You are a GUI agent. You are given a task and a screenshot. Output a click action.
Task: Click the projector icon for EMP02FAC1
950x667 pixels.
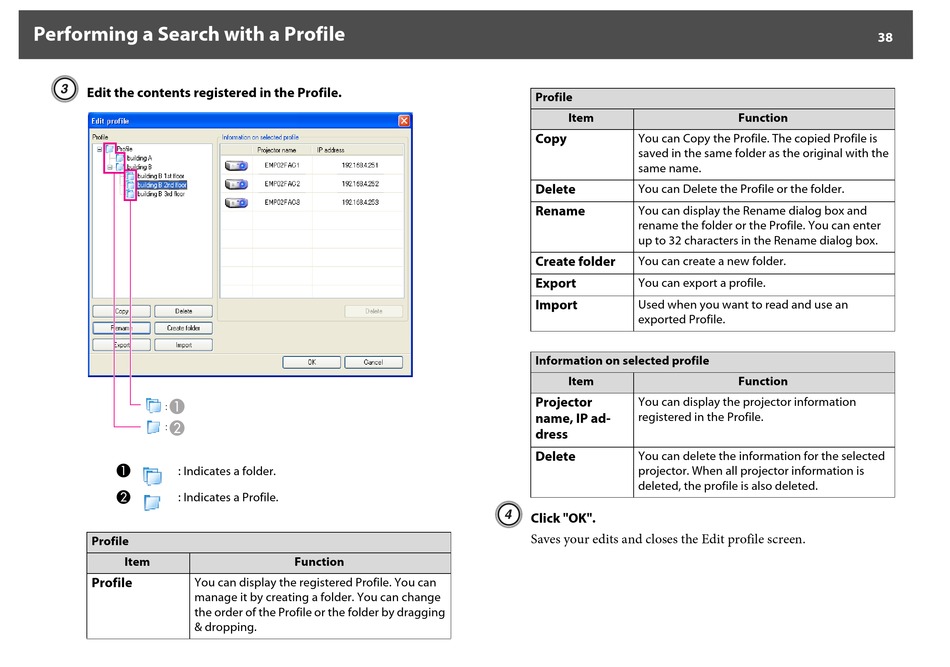point(236,165)
